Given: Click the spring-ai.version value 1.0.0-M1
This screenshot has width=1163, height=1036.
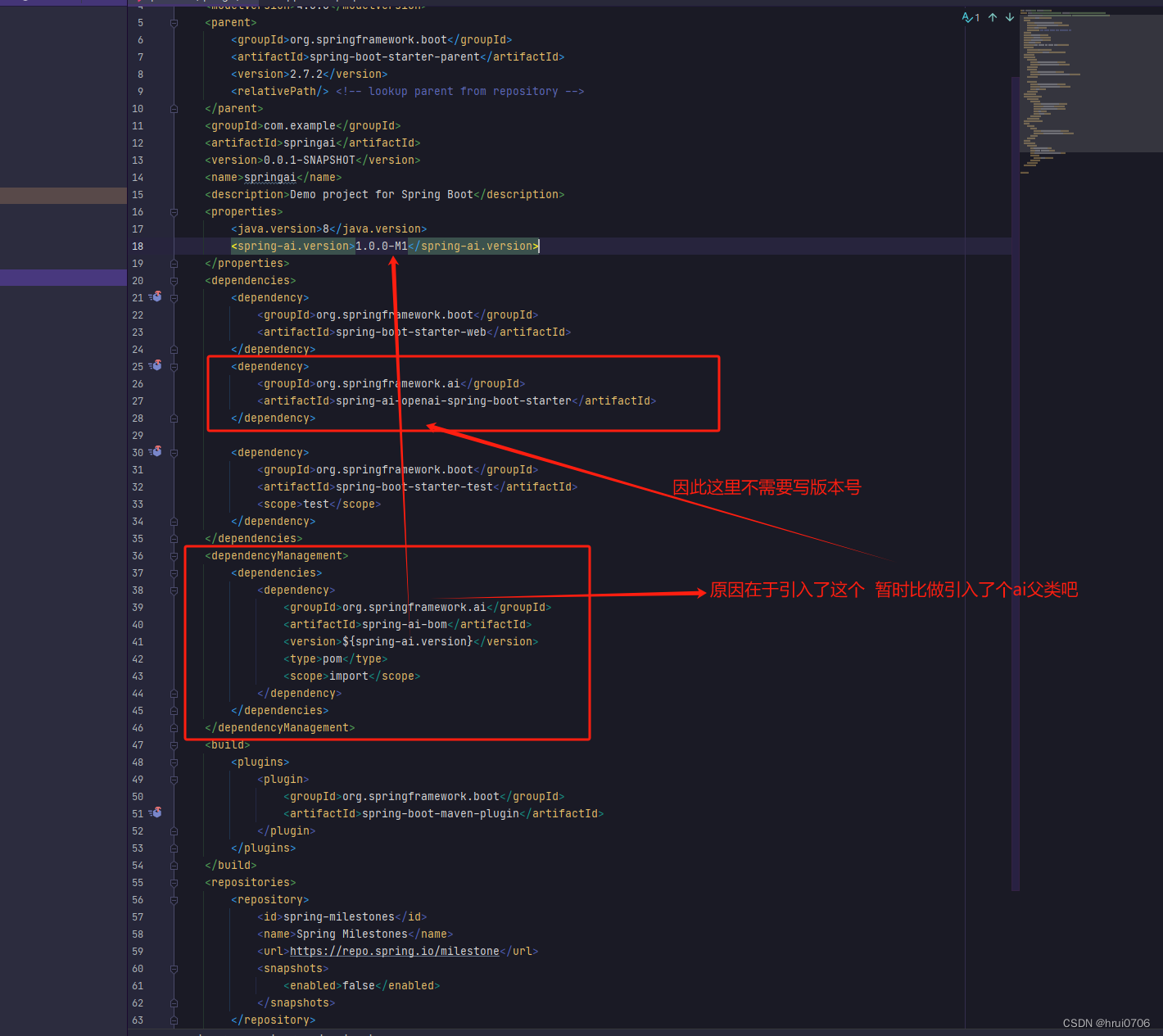Looking at the screenshot, I should click(382, 246).
